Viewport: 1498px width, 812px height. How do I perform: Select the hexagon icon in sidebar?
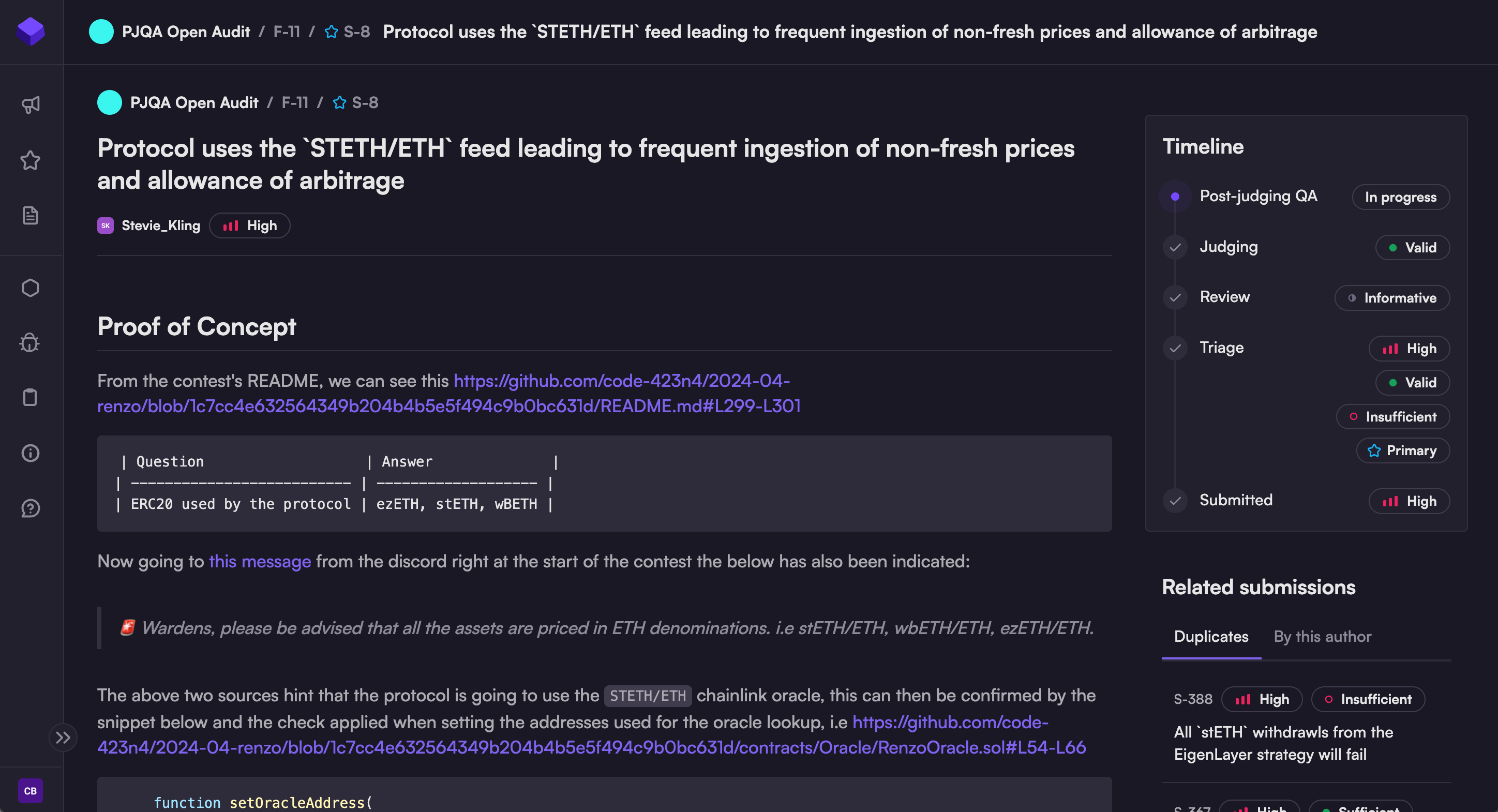(30, 288)
